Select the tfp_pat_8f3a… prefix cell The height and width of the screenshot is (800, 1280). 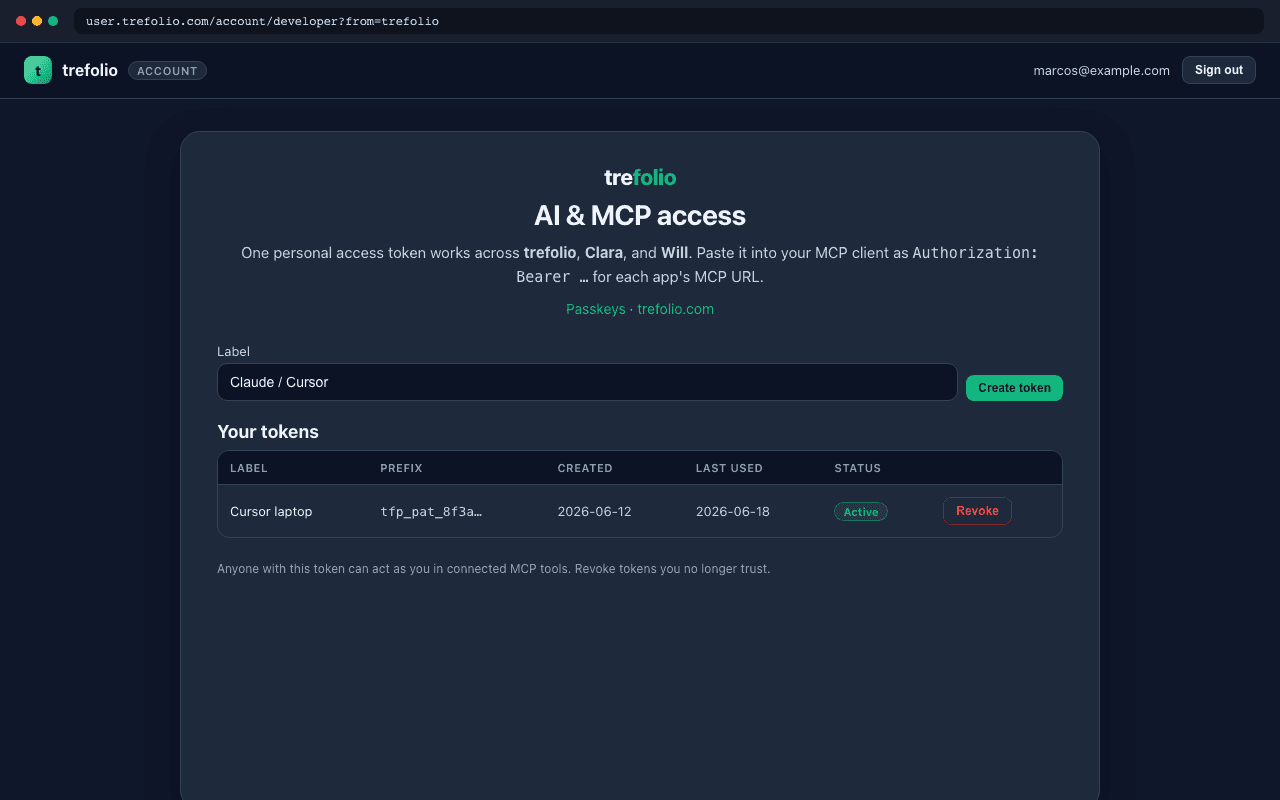pos(431,512)
